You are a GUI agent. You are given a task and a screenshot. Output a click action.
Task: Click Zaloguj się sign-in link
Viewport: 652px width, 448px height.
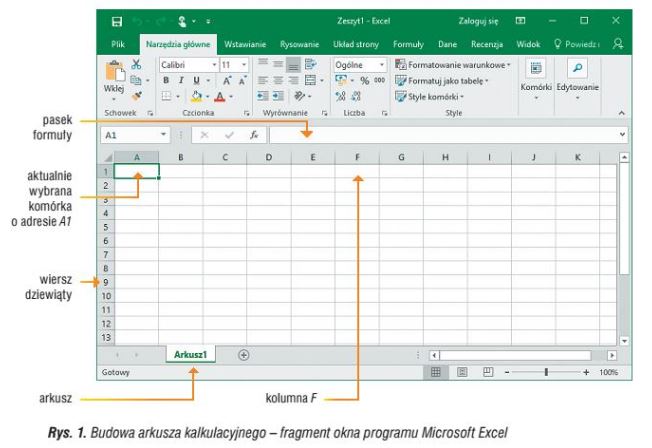[478, 21]
